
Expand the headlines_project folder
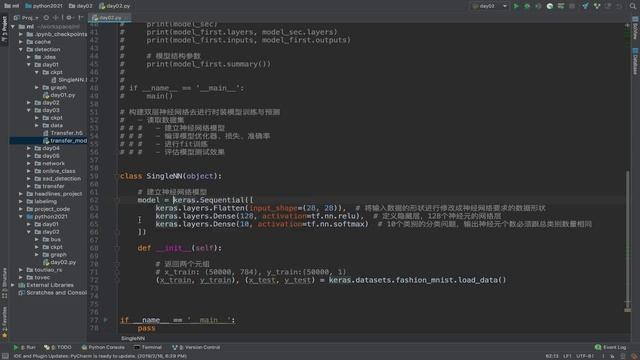(x=21, y=194)
